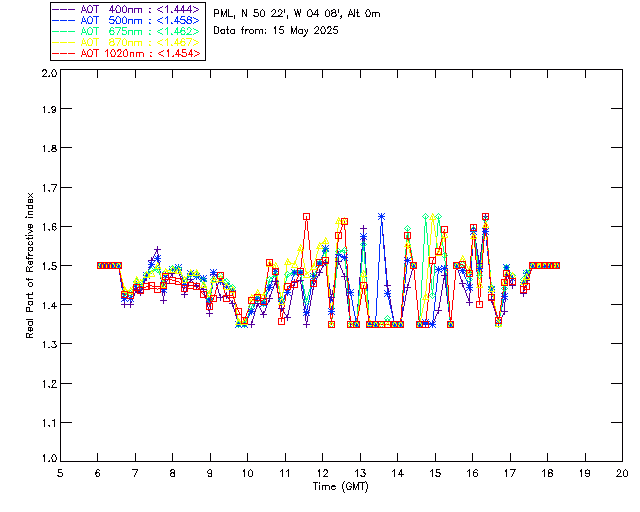This screenshot has width=640, height=512.
Task: Click the blue 500nm peak near 13:30
Action: [x=382, y=216]
